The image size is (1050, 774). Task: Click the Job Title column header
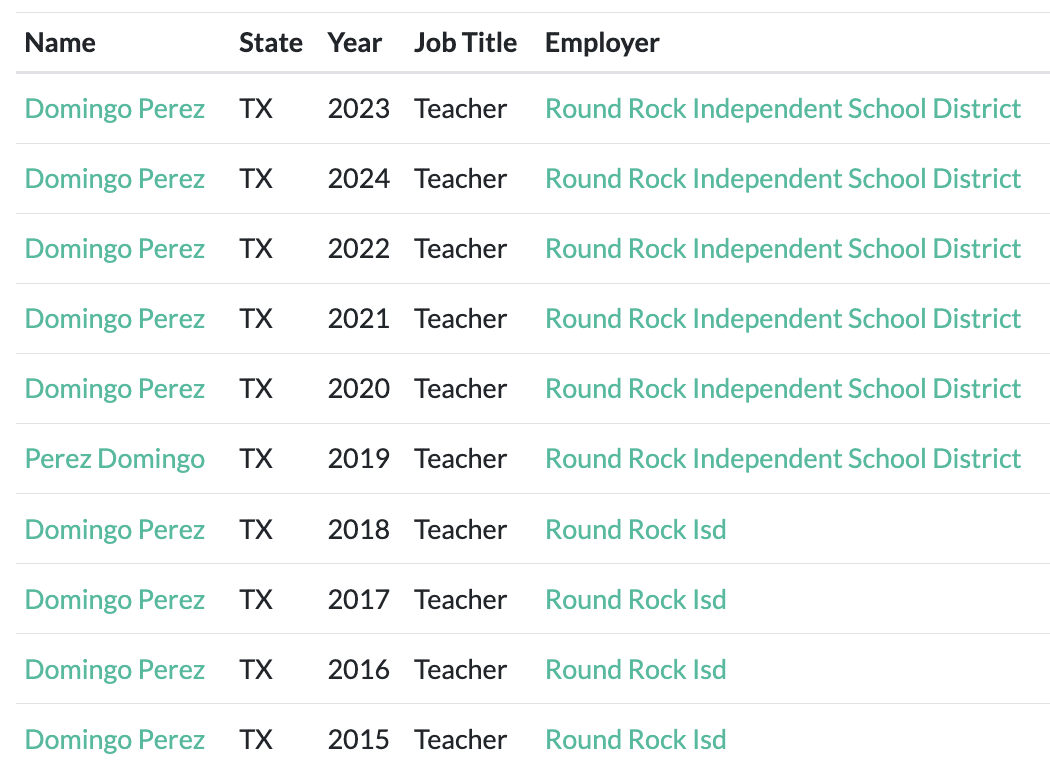click(x=465, y=43)
